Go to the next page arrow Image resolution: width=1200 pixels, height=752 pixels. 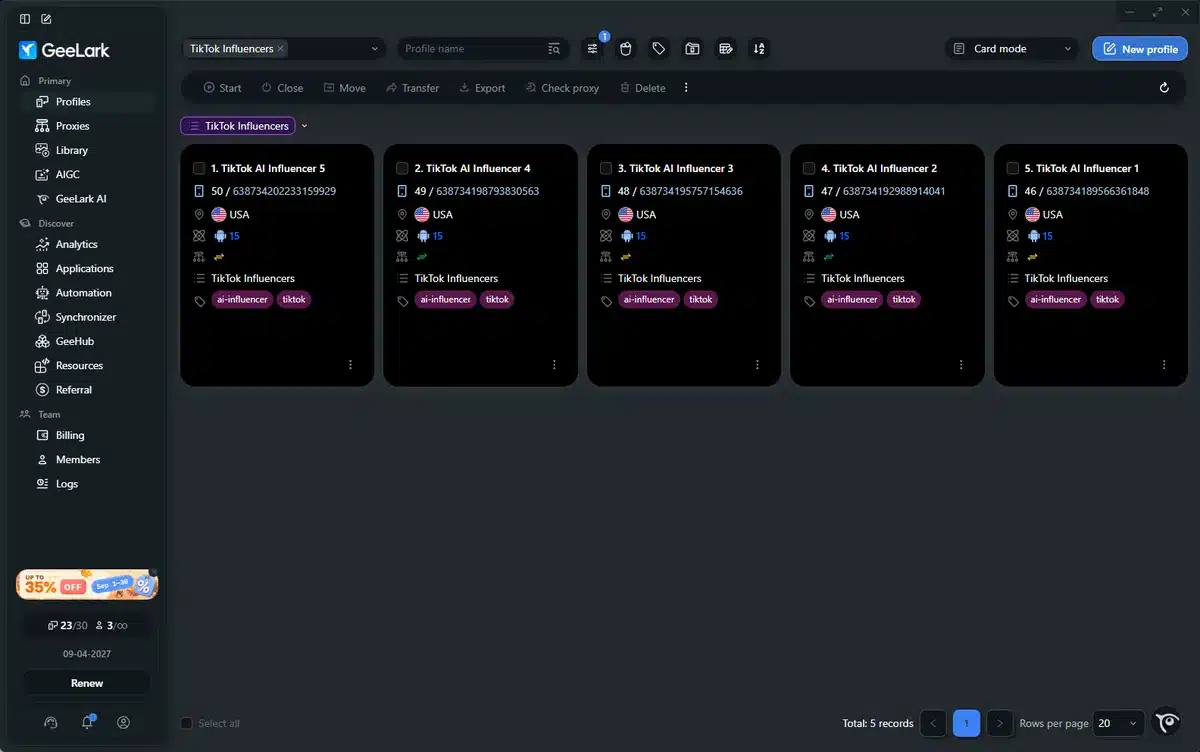1000,723
